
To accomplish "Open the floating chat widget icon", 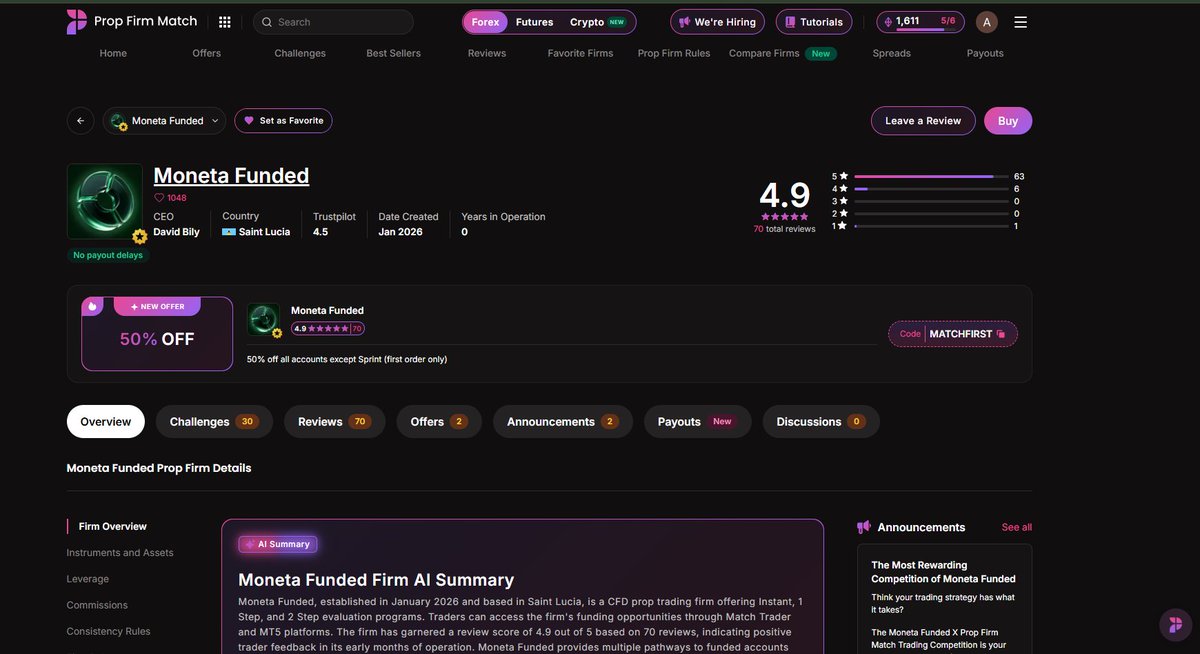I will tap(1175, 626).
